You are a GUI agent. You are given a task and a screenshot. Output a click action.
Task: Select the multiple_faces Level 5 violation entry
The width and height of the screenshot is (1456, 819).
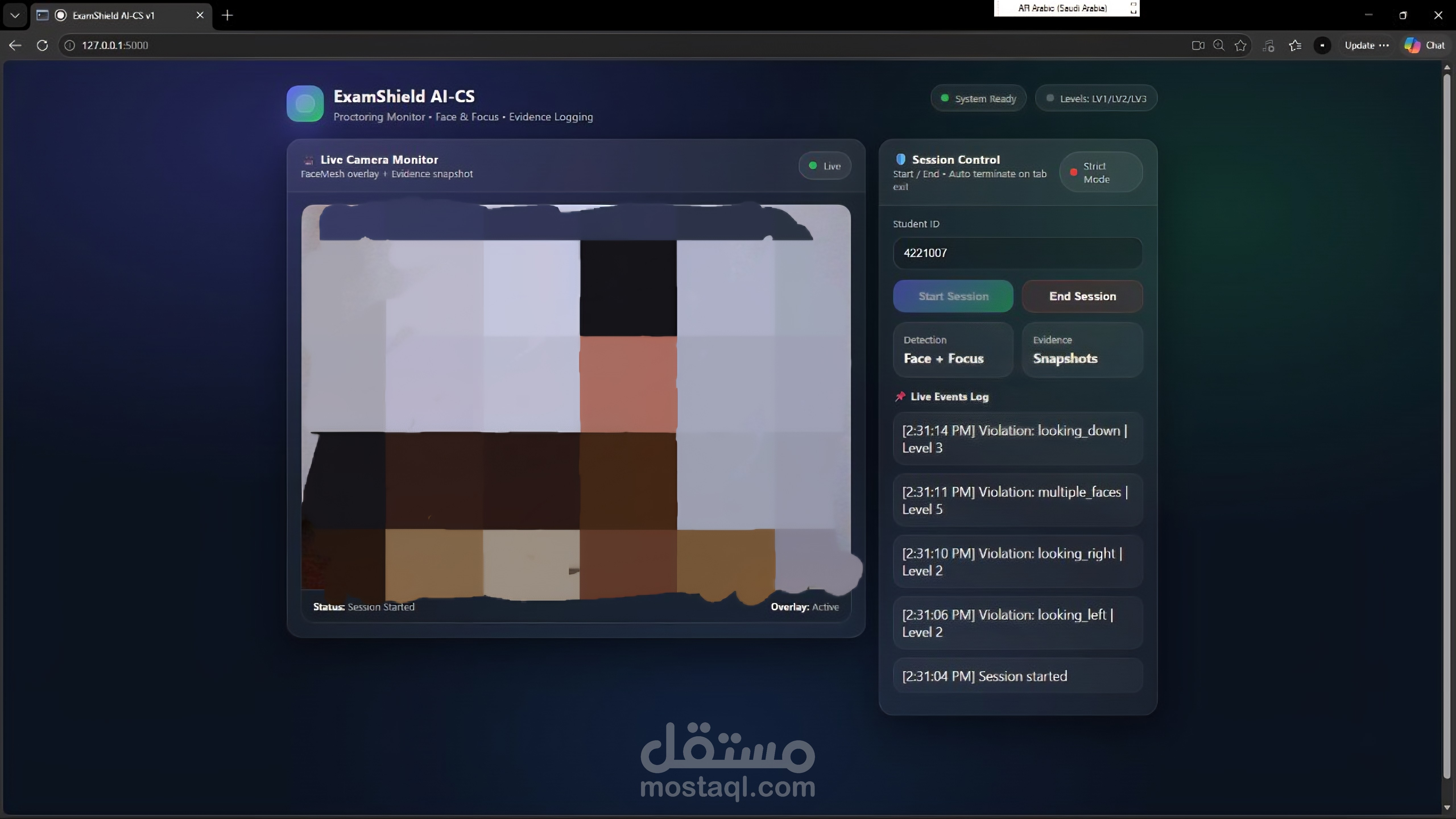[x=1017, y=500]
